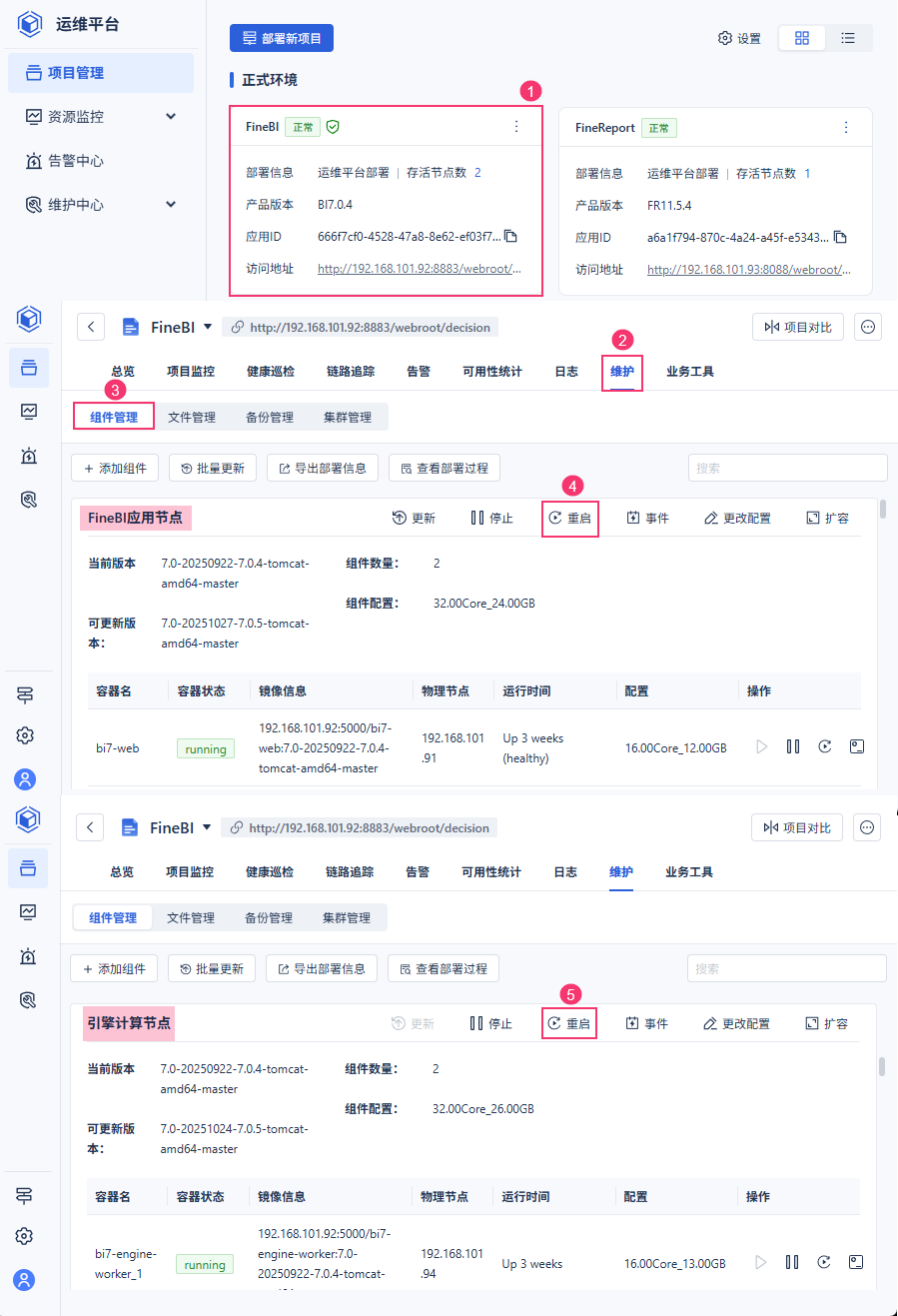Open the FineReport card more-options menu
The height and width of the screenshot is (1316, 898).
point(846,128)
